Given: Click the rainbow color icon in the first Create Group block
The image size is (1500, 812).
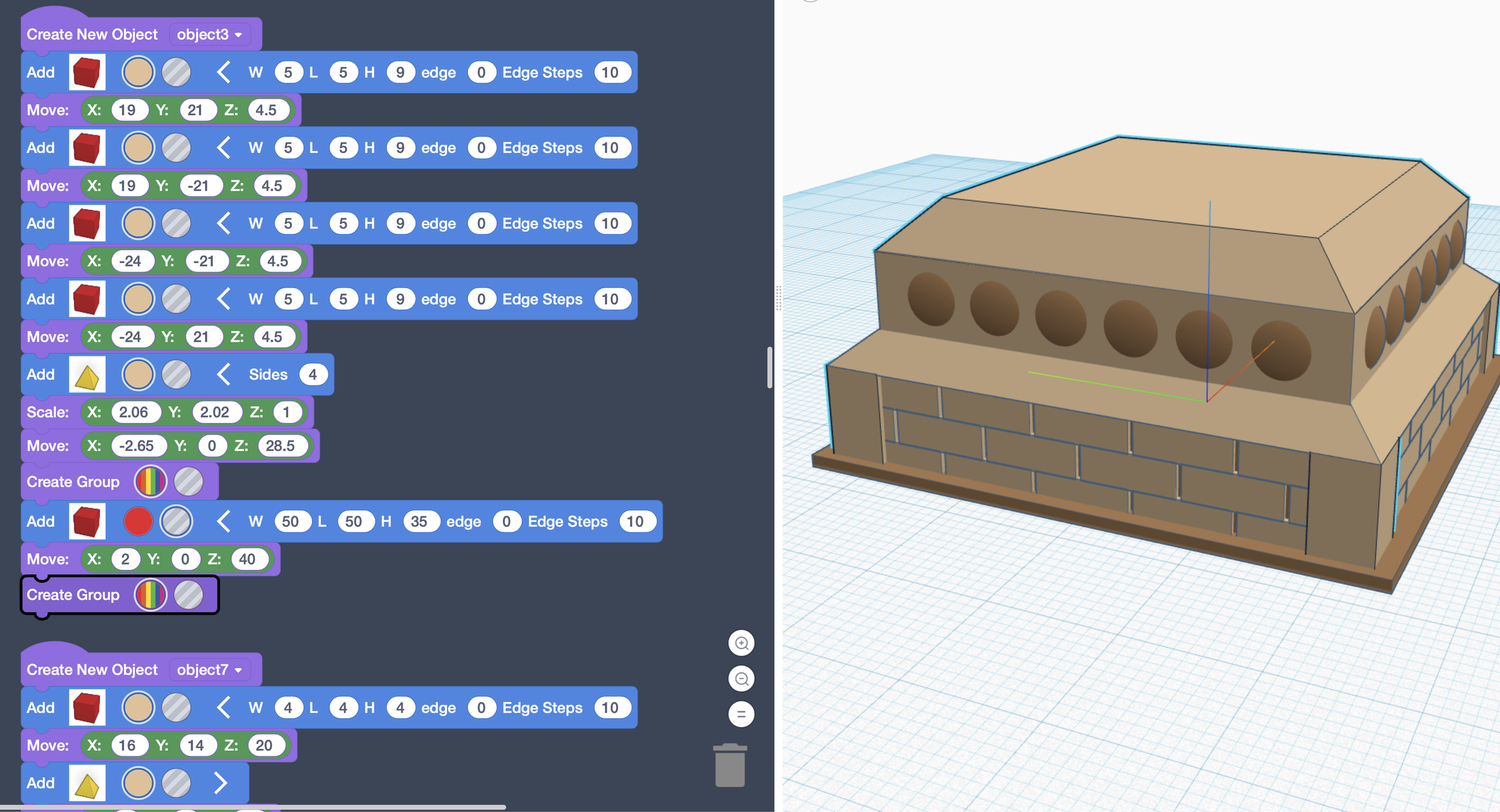Looking at the screenshot, I should point(149,482).
